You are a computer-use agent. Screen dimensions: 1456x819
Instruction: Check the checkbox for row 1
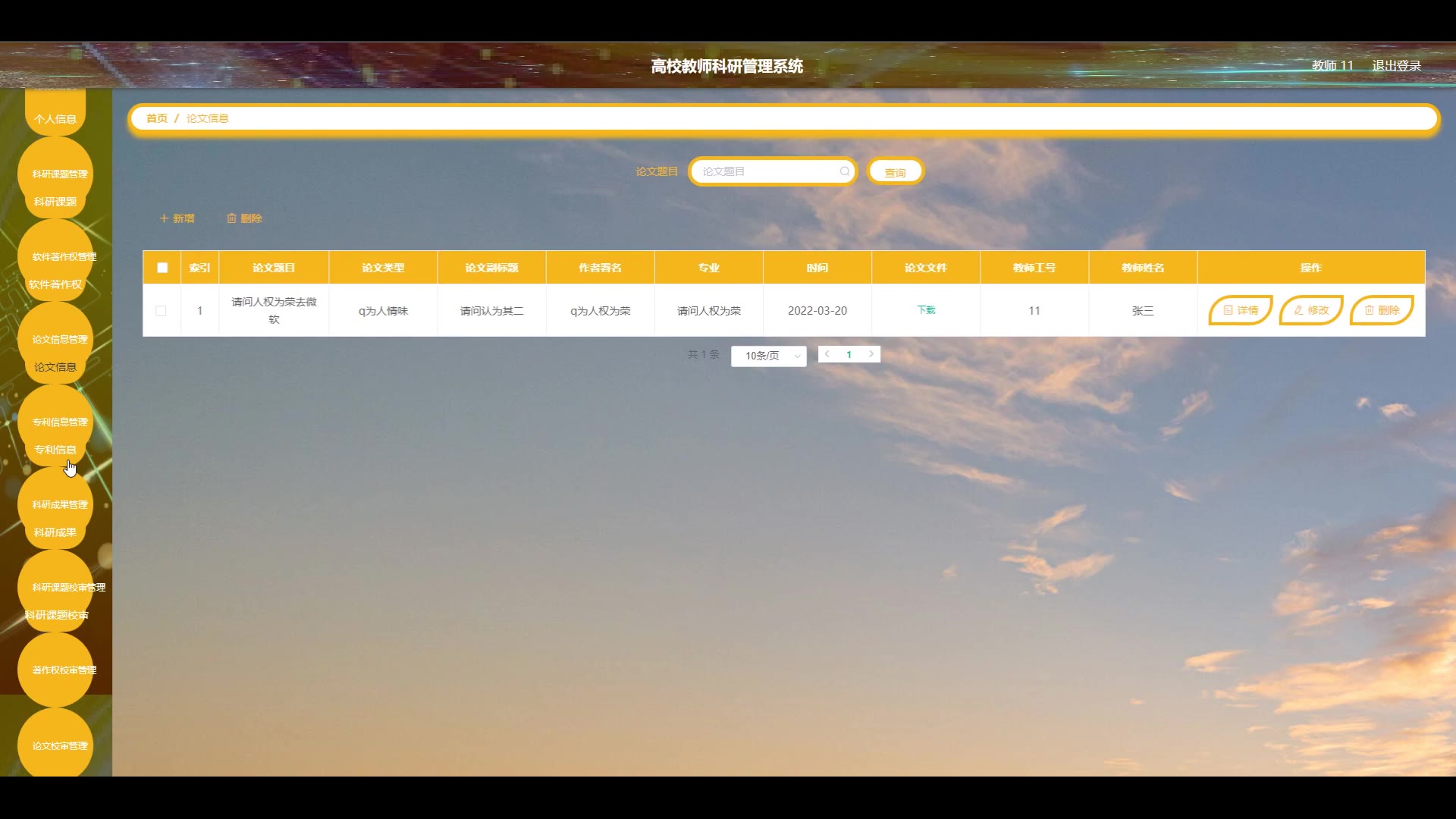161,311
